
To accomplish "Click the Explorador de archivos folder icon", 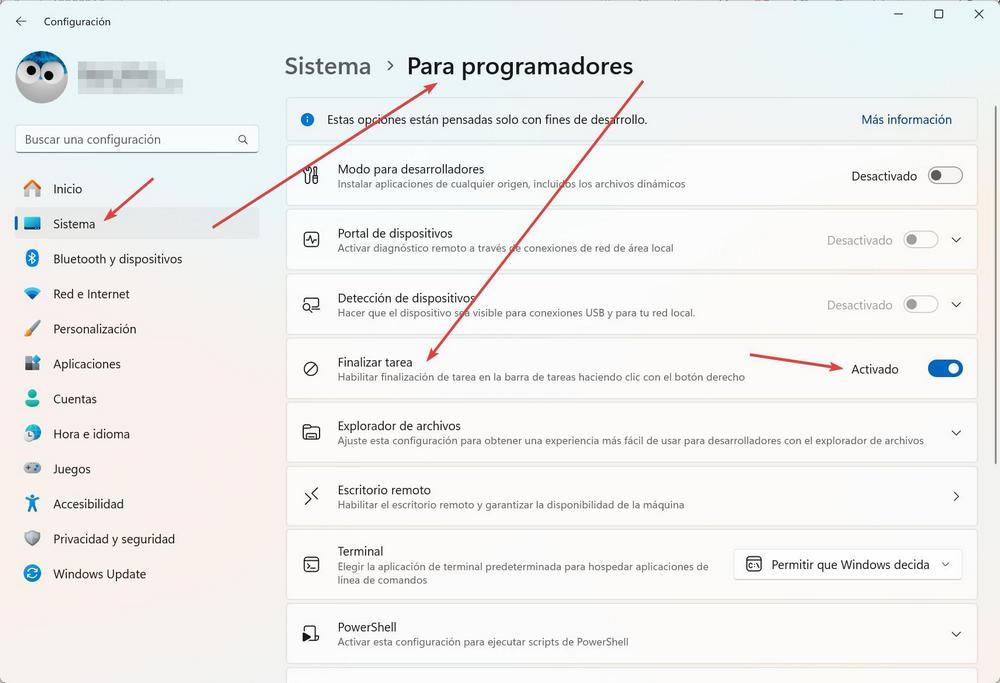I will [x=311, y=432].
